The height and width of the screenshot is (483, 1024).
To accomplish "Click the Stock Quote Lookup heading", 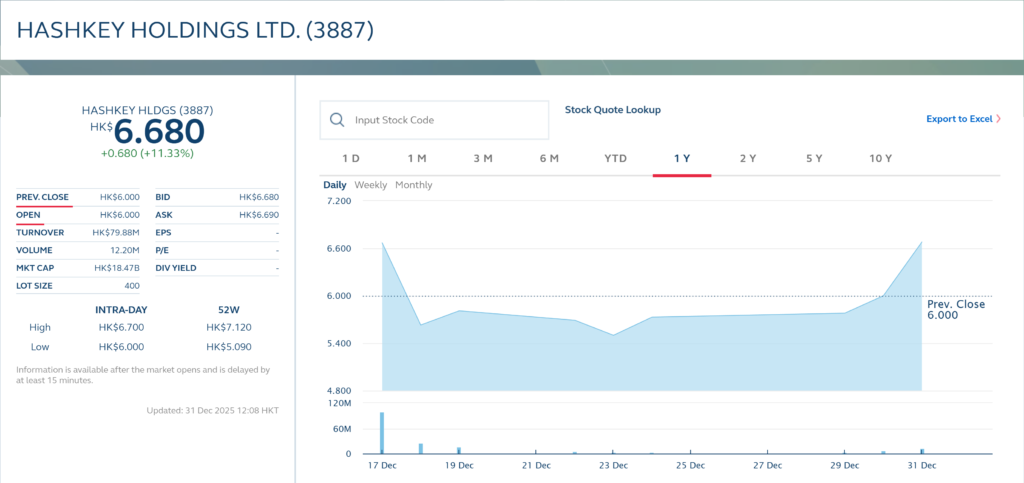I will 613,110.
